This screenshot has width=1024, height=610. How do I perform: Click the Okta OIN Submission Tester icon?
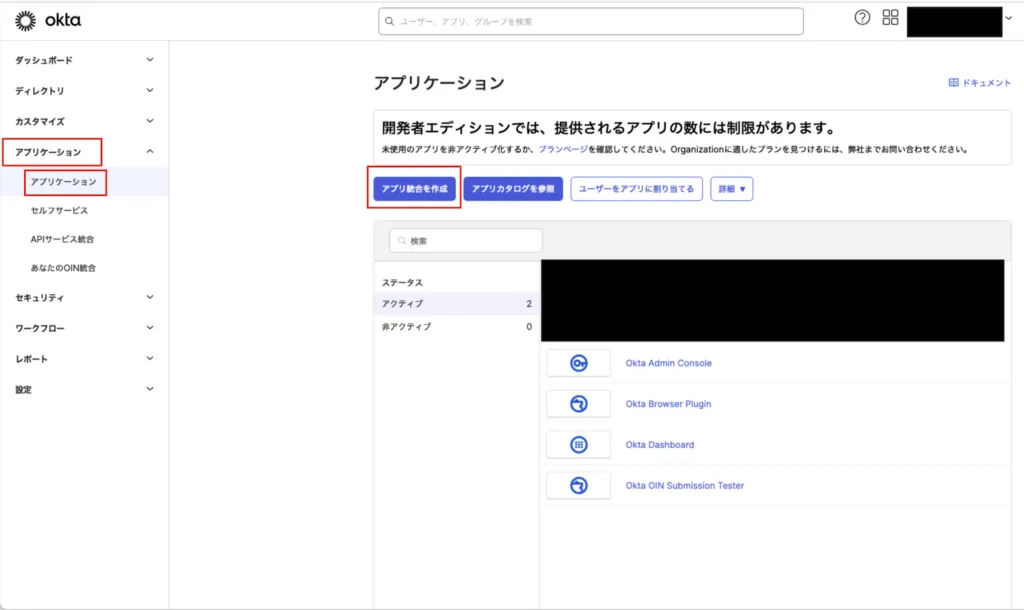point(579,485)
